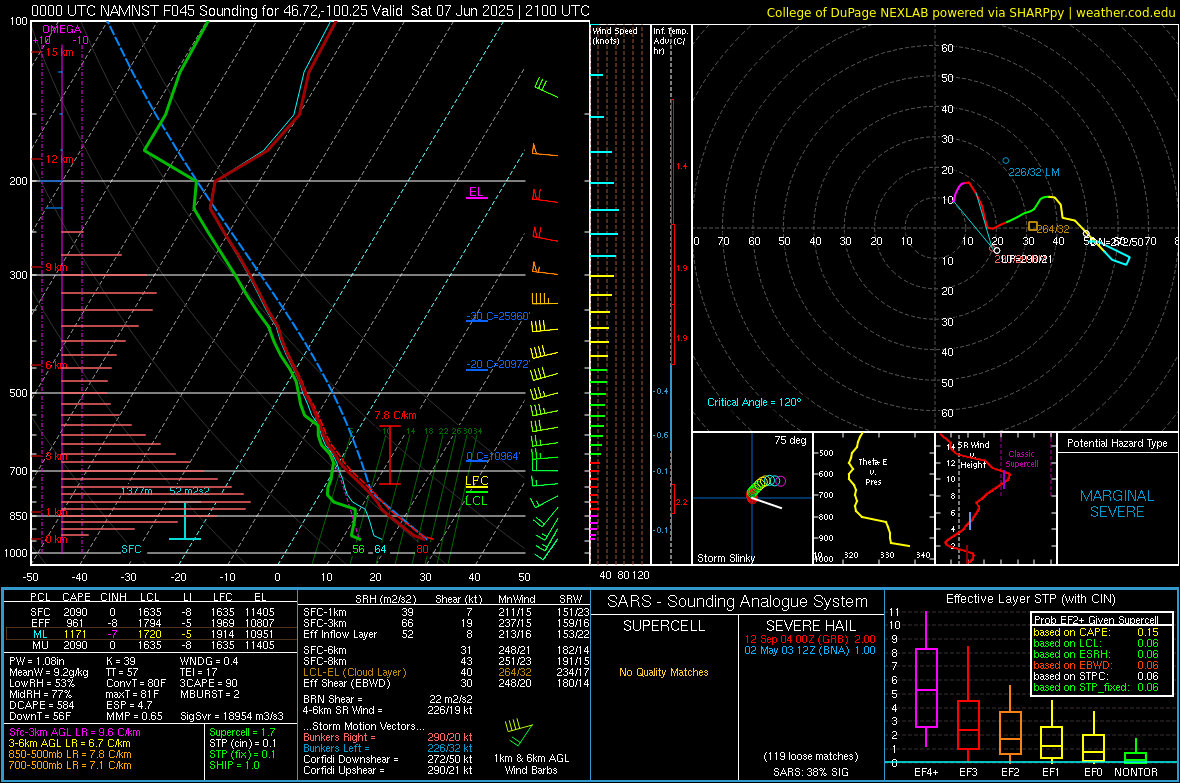
Task: Click the SARS - Sounding Analogue System title
Action: pos(738,602)
